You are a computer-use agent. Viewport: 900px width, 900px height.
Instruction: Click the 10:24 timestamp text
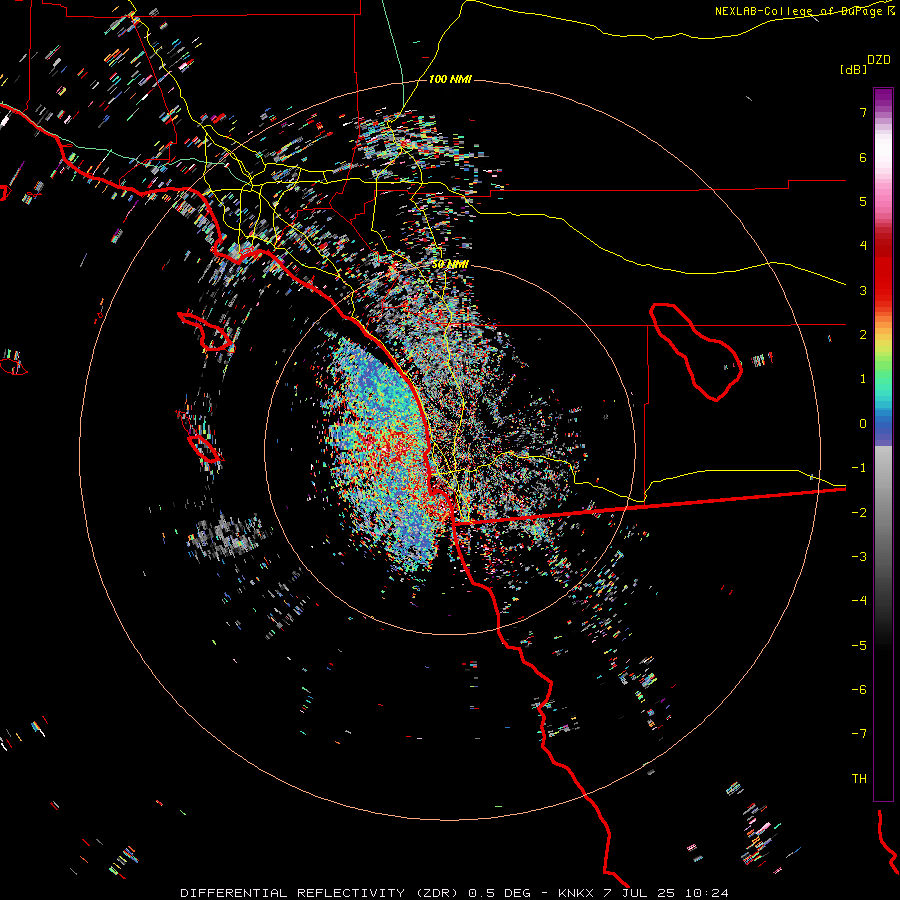(x=706, y=893)
